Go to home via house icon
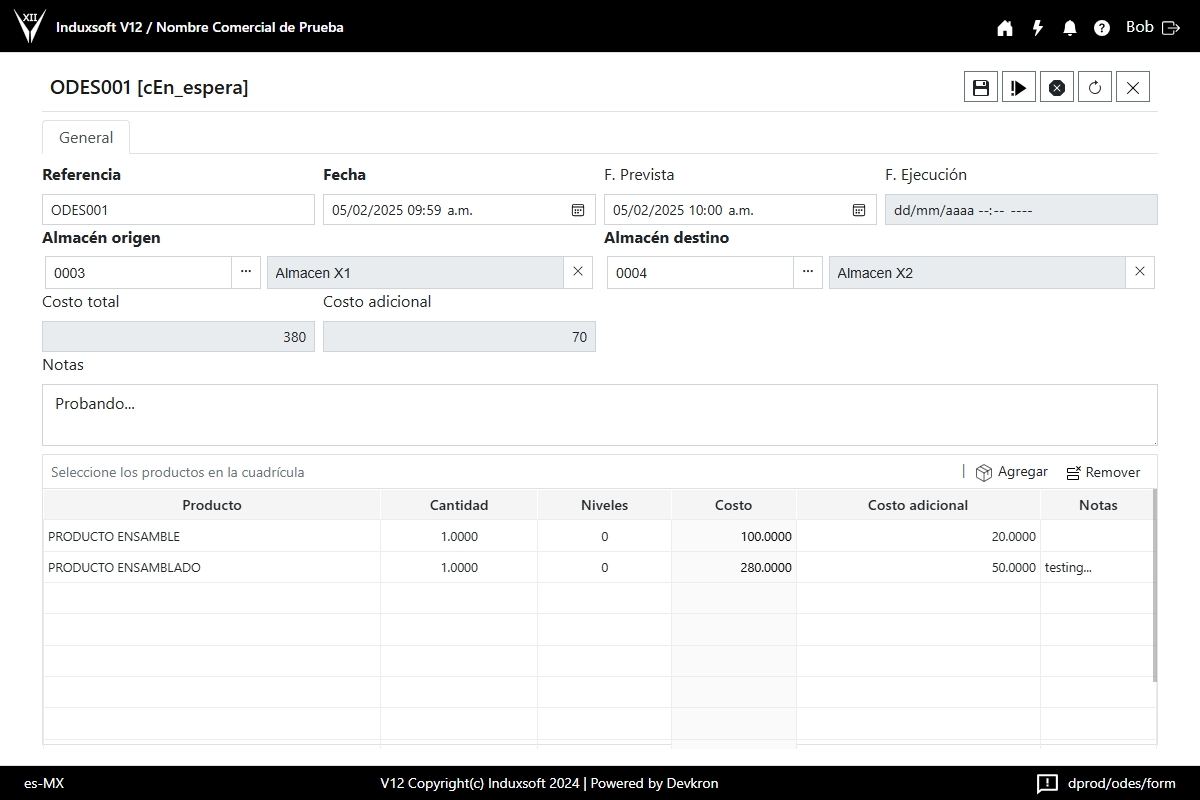Image resolution: width=1200 pixels, height=800 pixels. (x=1005, y=28)
